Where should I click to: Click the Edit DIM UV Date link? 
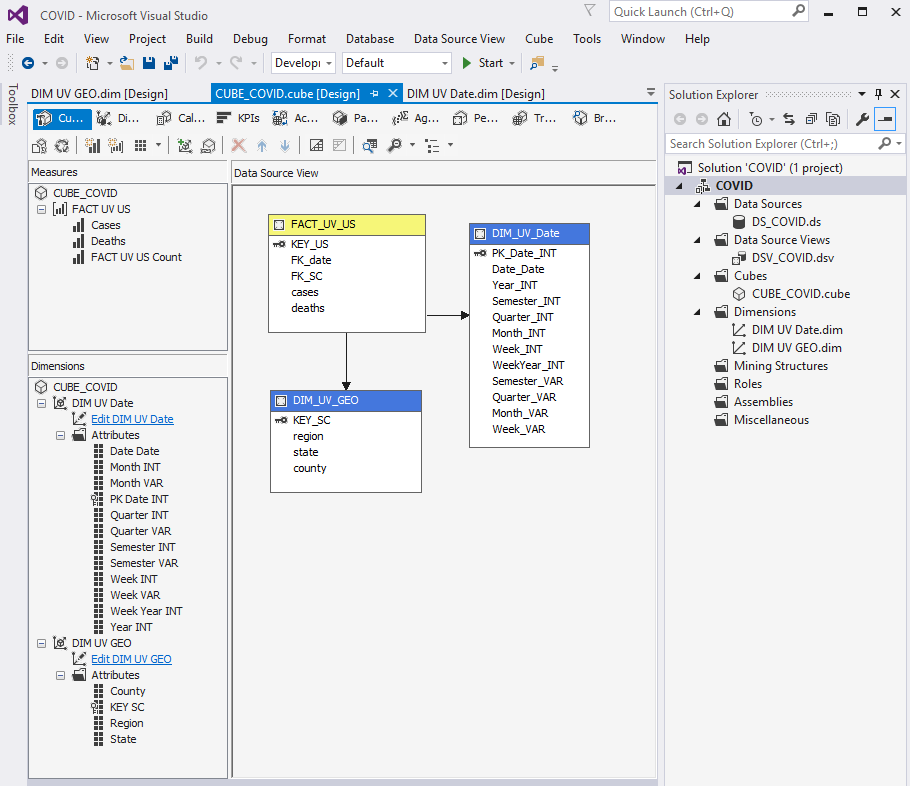132,418
